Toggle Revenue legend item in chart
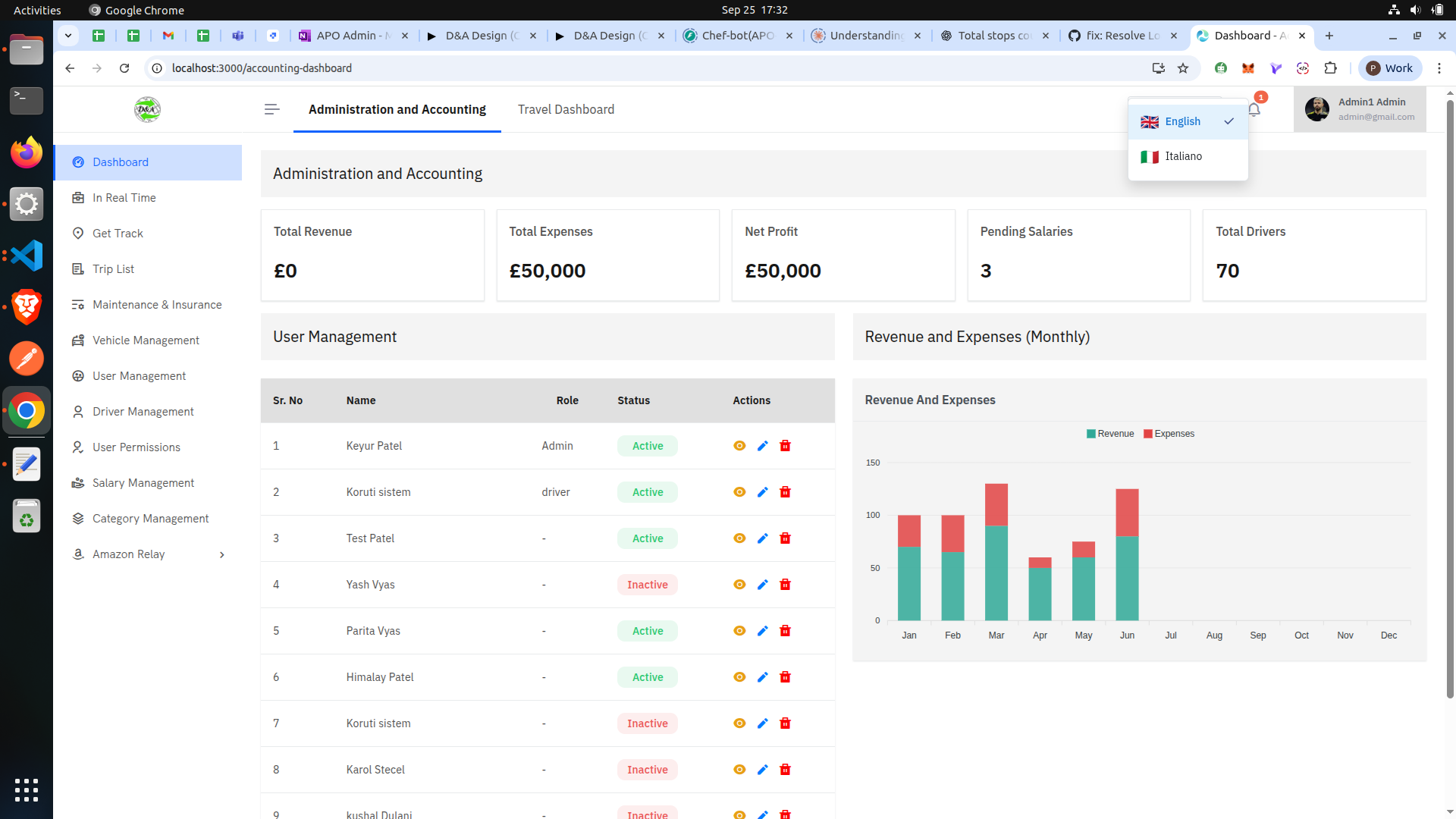Image resolution: width=1456 pixels, height=819 pixels. pos(1109,434)
